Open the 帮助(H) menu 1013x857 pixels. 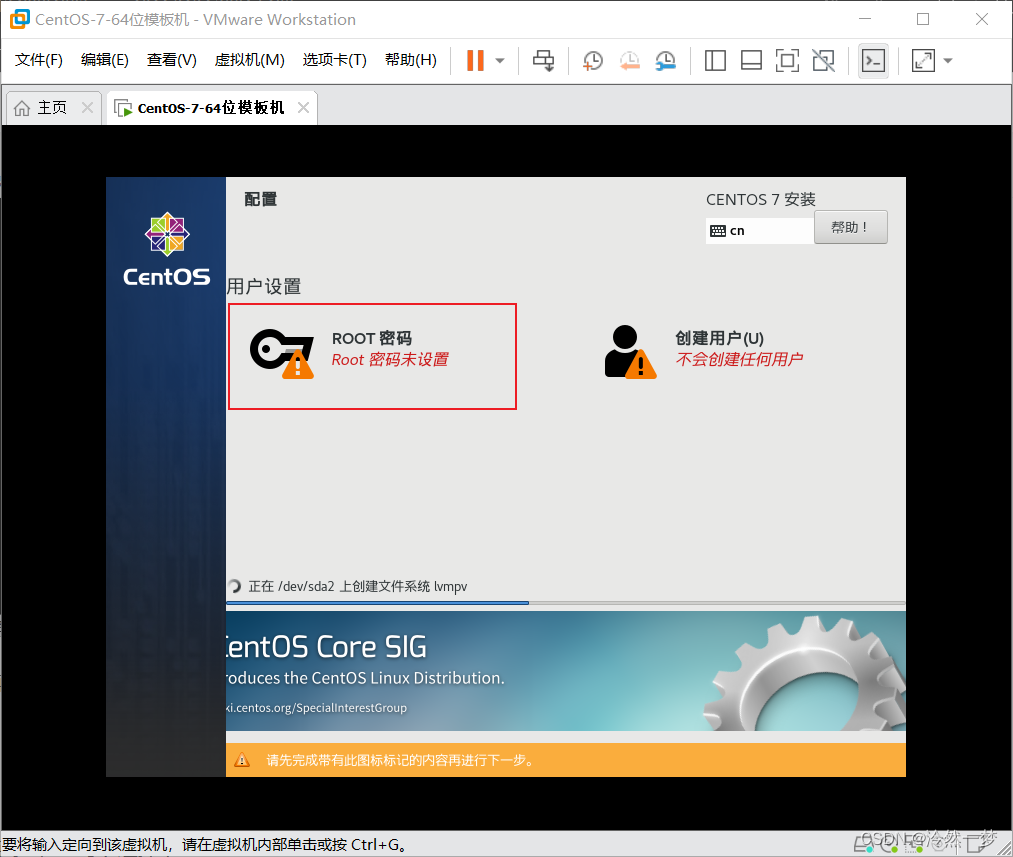(x=411, y=60)
